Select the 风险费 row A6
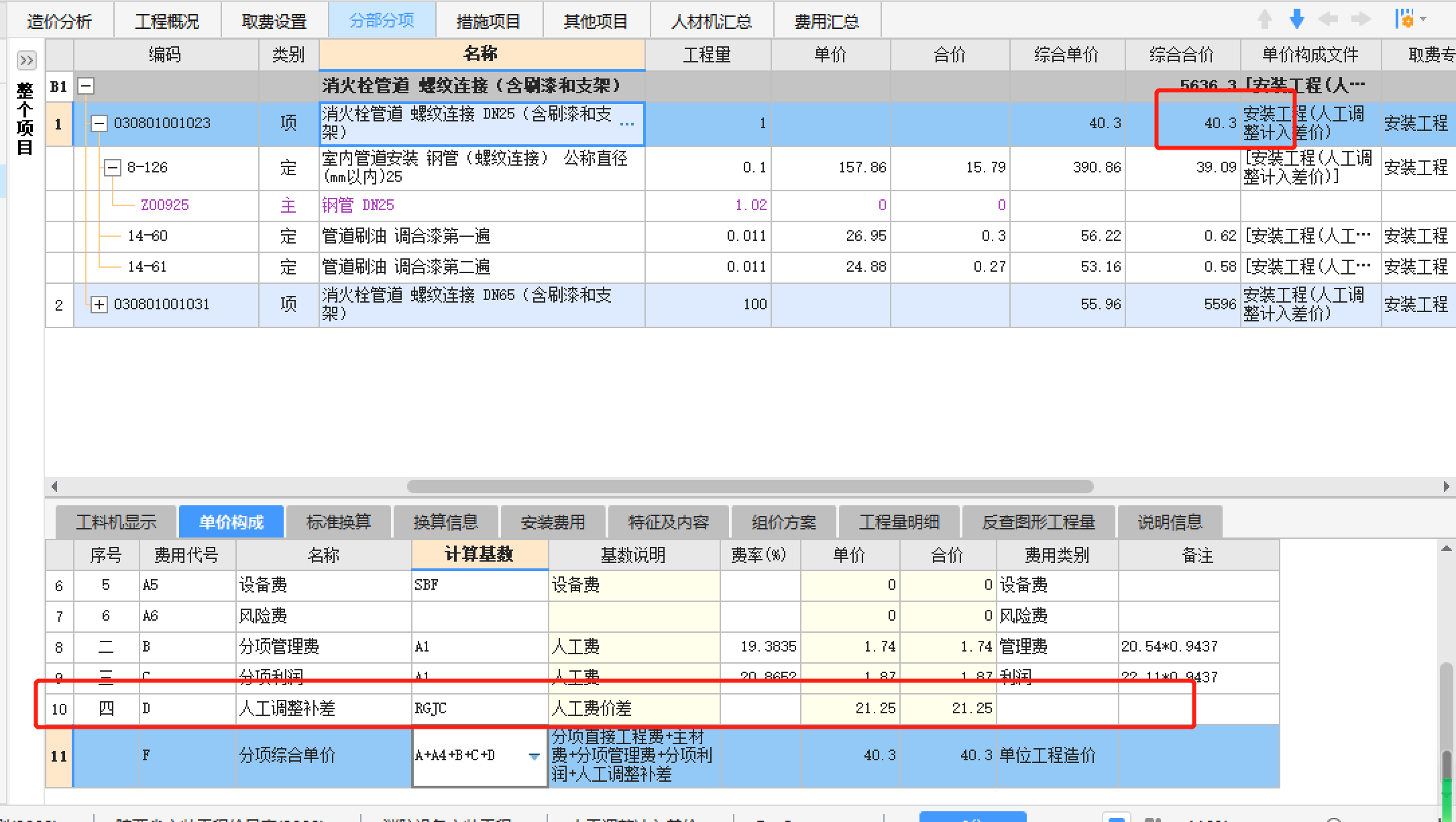Viewport: 1456px width, 822px height. tap(662, 616)
